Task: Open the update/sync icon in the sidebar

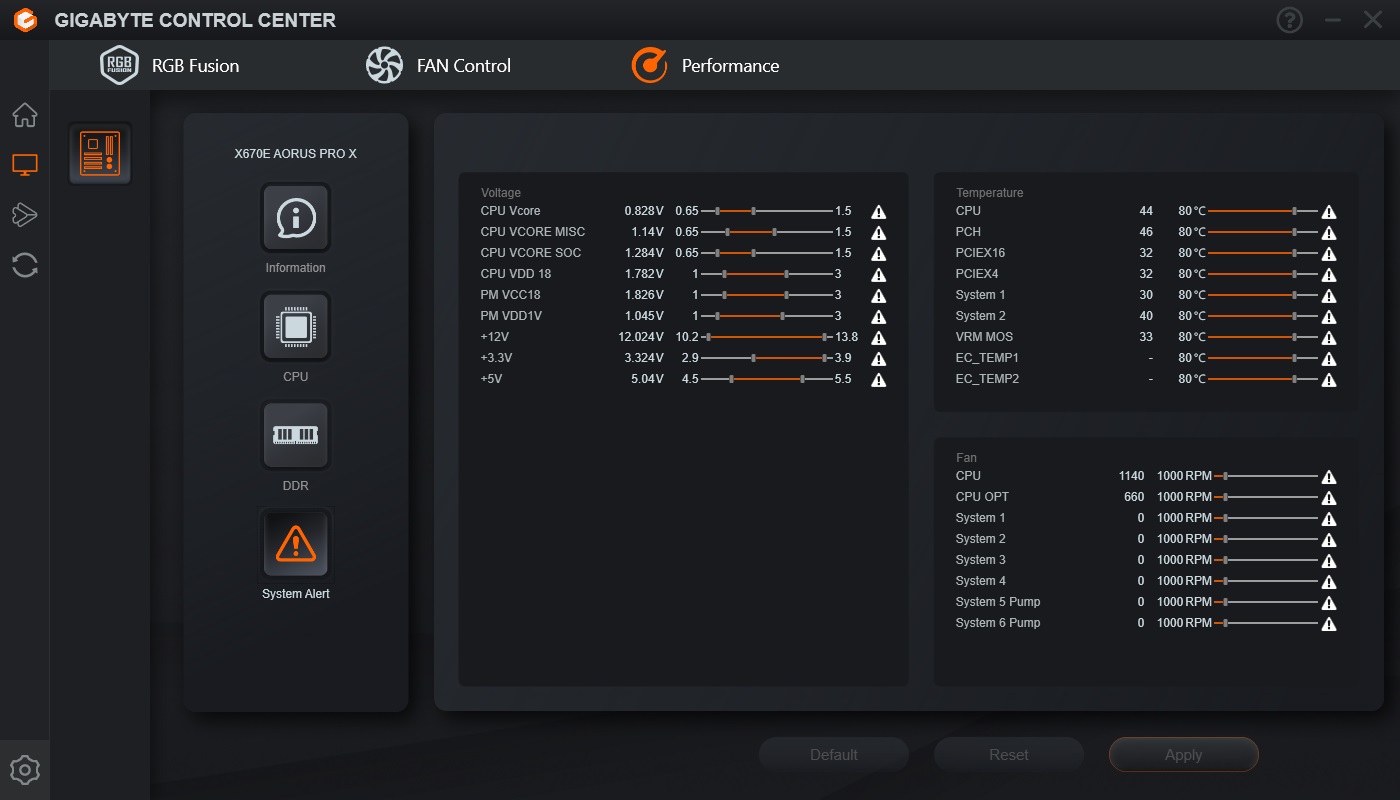Action: tap(25, 265)
